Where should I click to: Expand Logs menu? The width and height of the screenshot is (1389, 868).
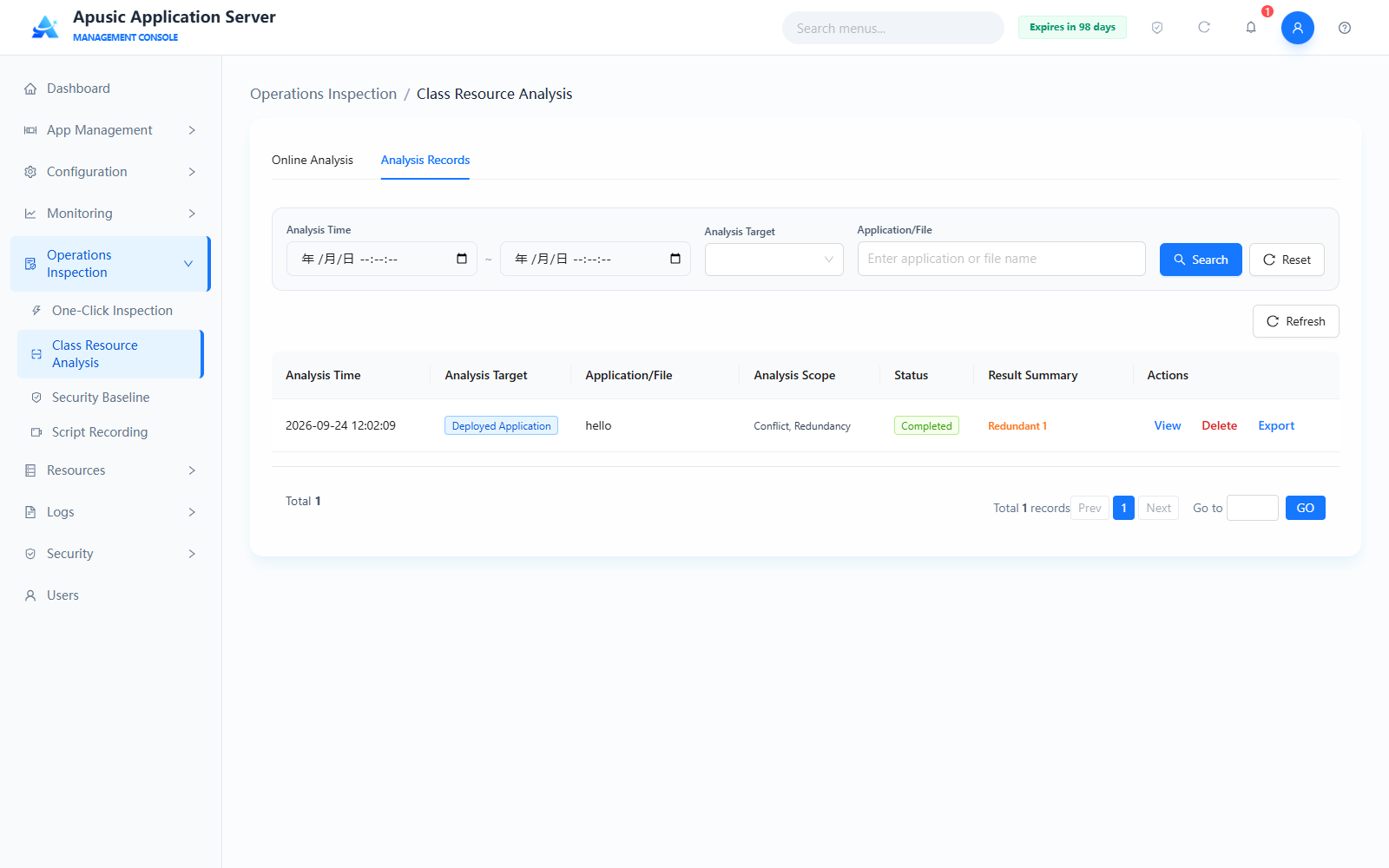[x=111, y=512]
